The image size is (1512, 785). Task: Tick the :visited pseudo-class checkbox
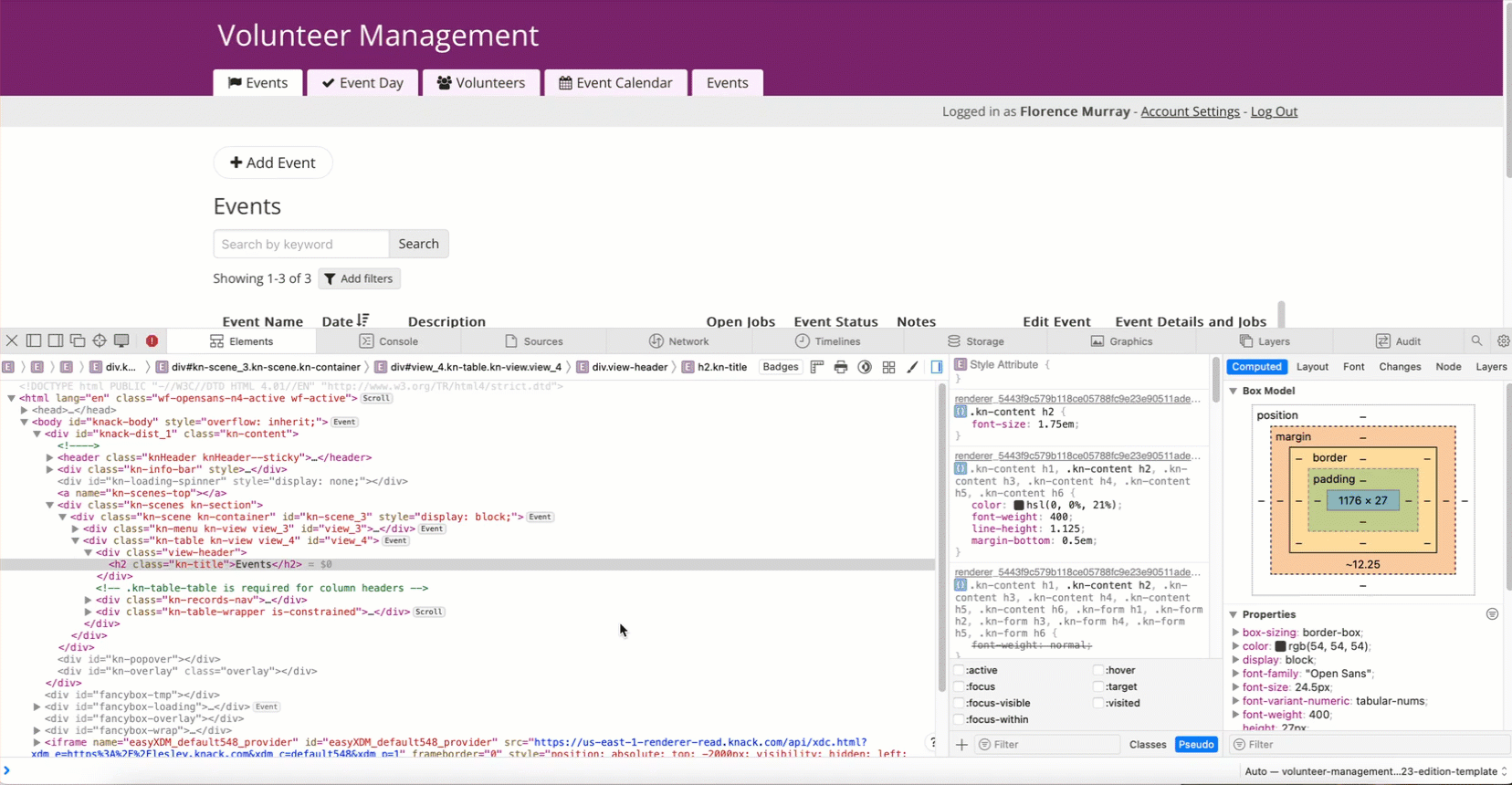1098,703
